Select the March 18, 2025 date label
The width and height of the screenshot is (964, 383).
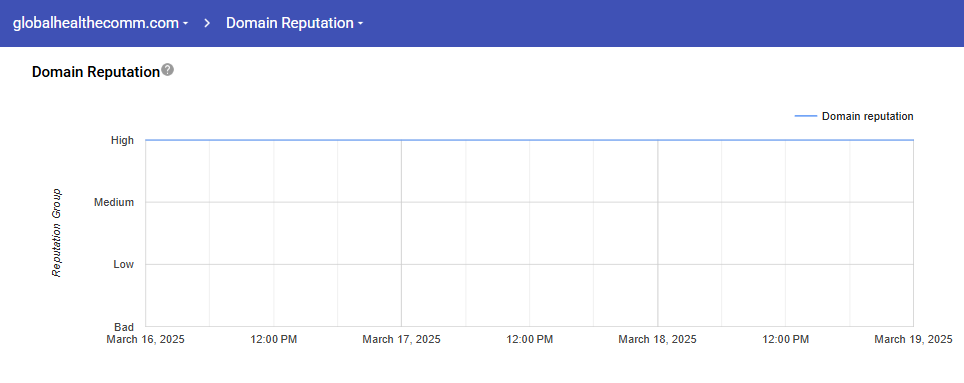click(657, 339)
